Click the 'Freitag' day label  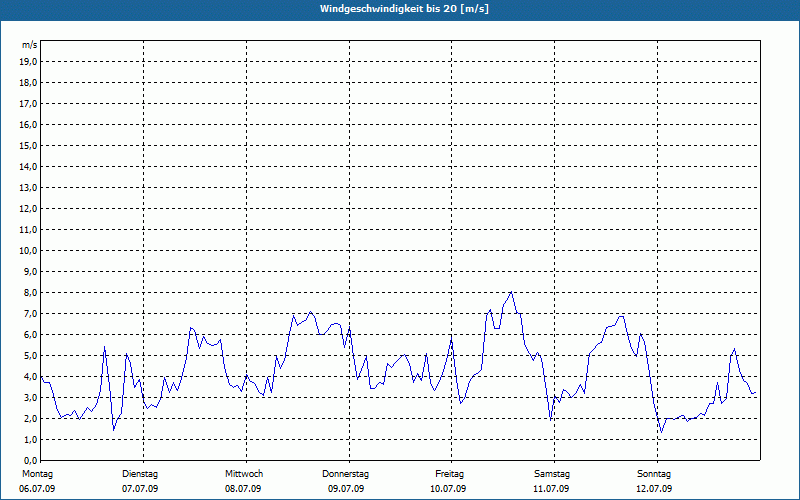(449, 474)
